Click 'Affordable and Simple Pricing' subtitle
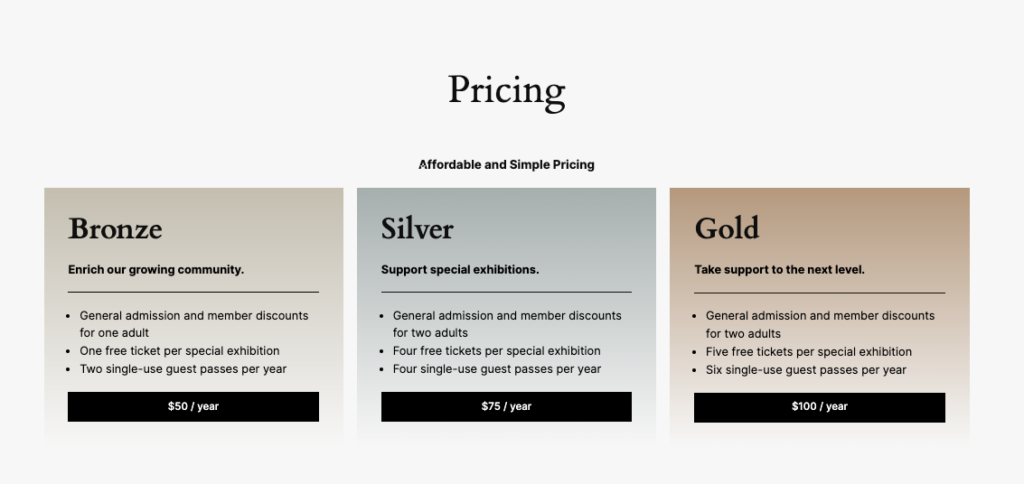Screen dimensions: 1024x484 point(506,164)
